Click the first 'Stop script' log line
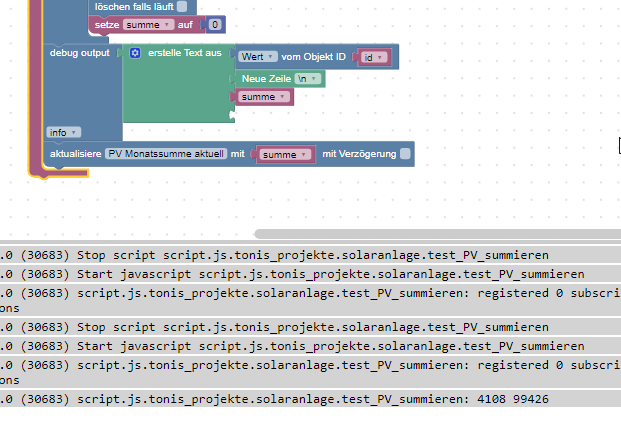This screenshot has height=422, width=621. click(x=310, y=255)
